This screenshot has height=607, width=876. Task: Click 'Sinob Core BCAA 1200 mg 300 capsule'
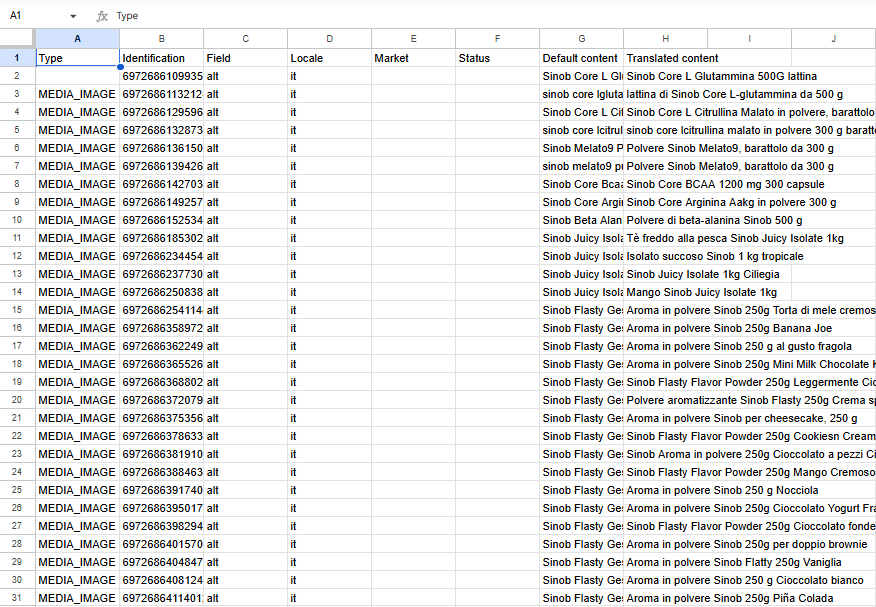725,184
